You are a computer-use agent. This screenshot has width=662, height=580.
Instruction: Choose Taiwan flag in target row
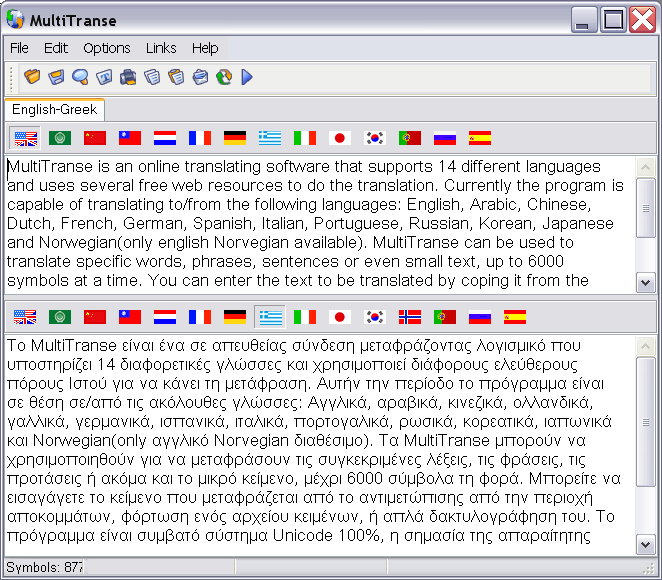[x=130, y=317]
